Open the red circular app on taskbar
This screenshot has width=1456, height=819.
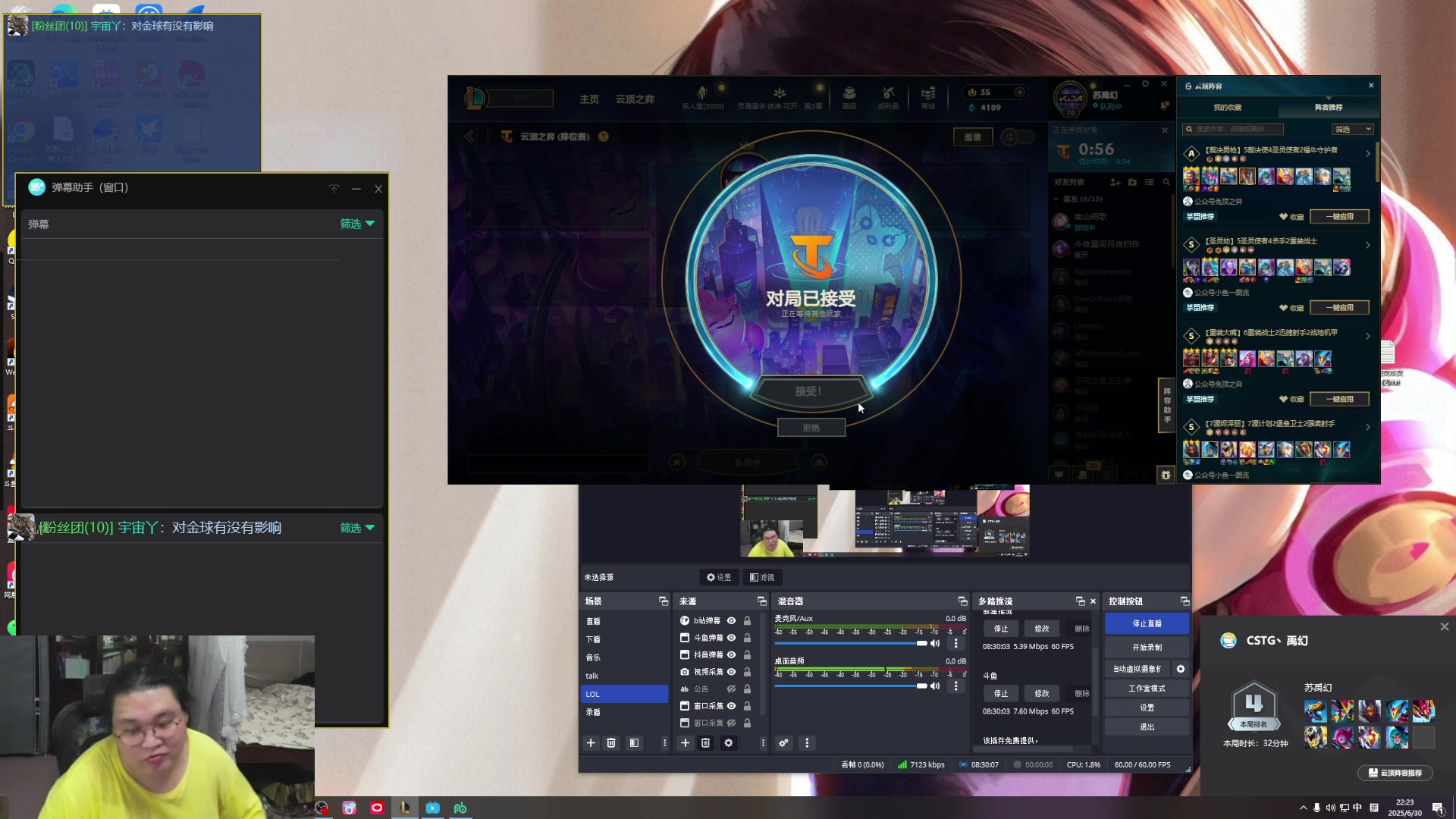377,808
